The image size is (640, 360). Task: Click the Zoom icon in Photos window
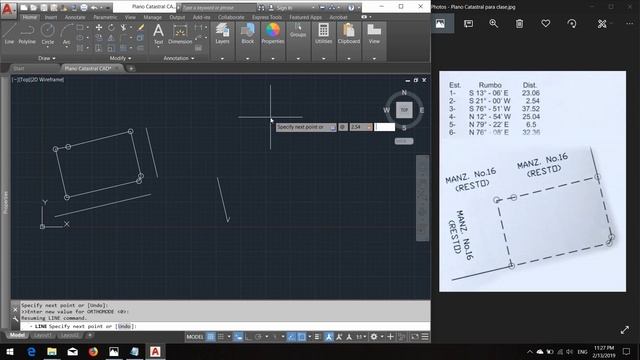[x=493, y=24]
